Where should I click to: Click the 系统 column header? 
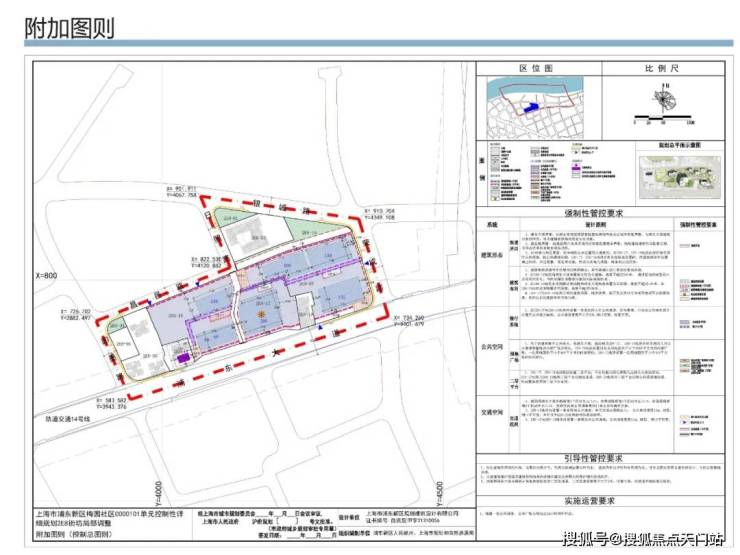click(x=492, y=225)
